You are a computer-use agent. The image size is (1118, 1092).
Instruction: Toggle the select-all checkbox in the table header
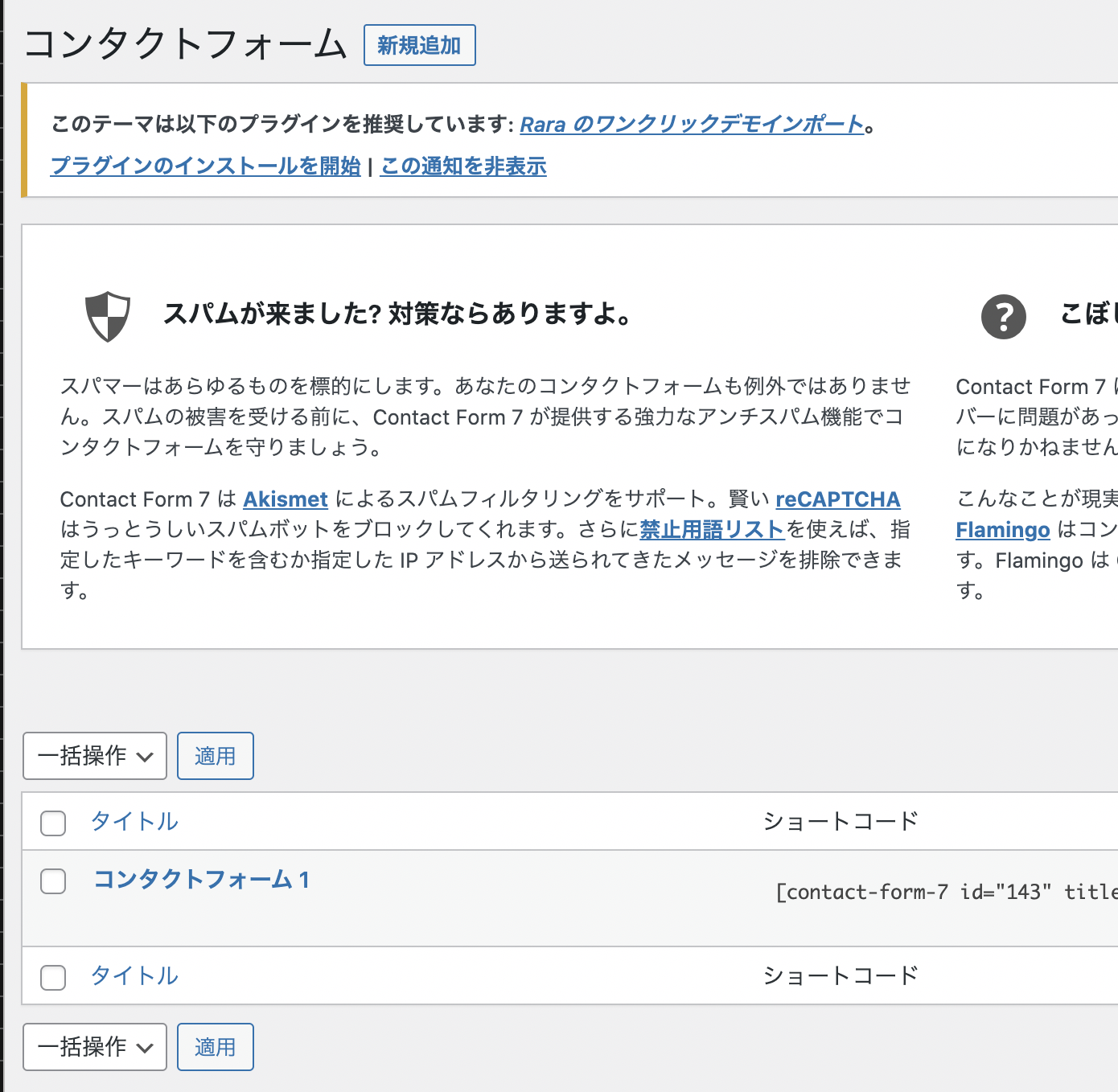[53, 823]
